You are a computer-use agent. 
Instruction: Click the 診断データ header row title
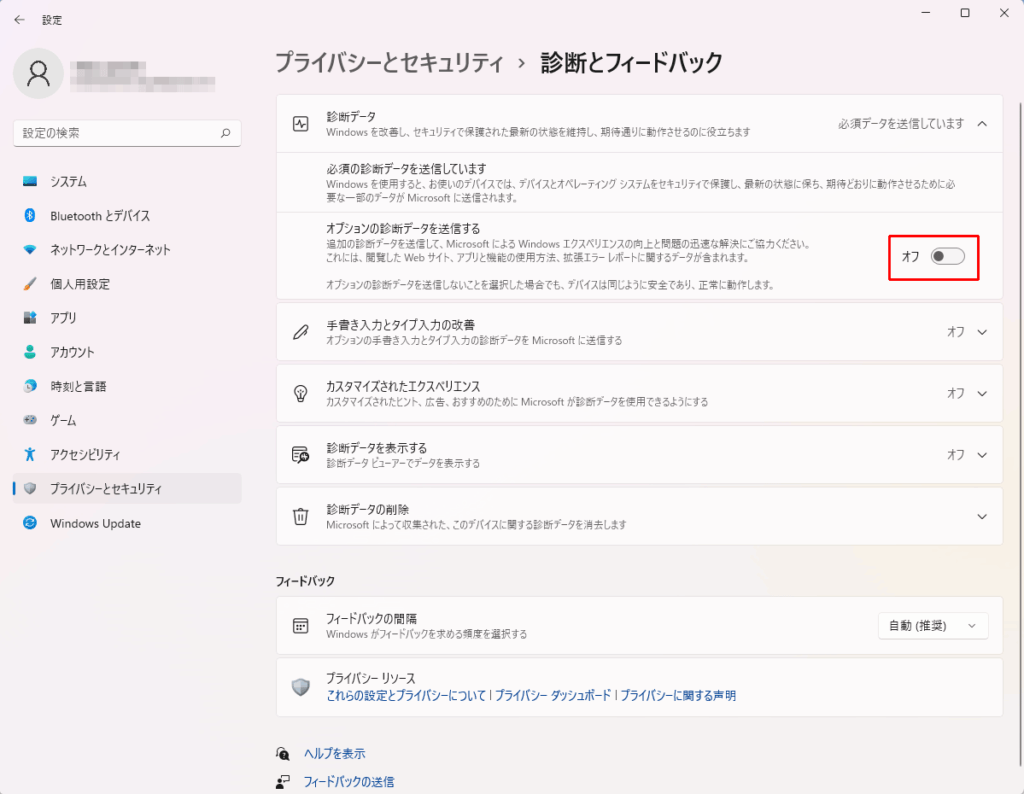point(351,116)
